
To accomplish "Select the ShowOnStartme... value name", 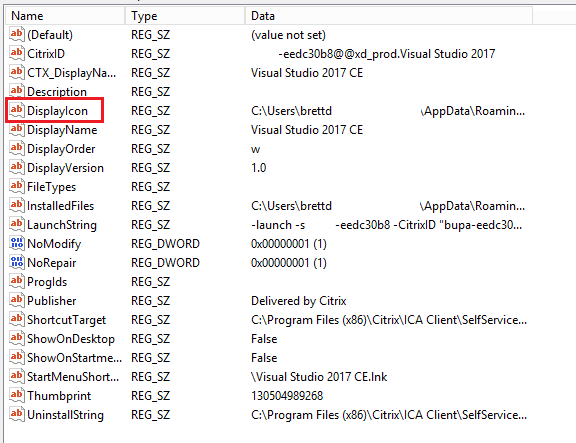I will pos(75,358).
